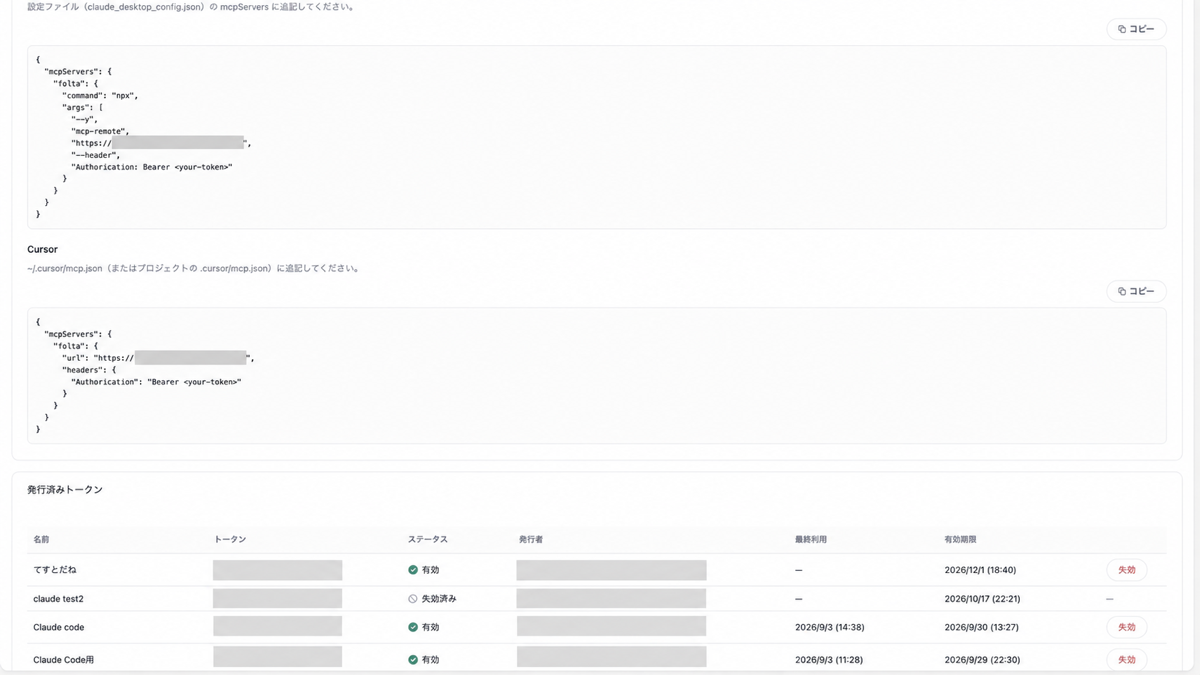Image resolution: width=1200 pixels, height=675 pixels.
Task: Click the "url": "https:// line in Cursor config
Action: [159, 358]
